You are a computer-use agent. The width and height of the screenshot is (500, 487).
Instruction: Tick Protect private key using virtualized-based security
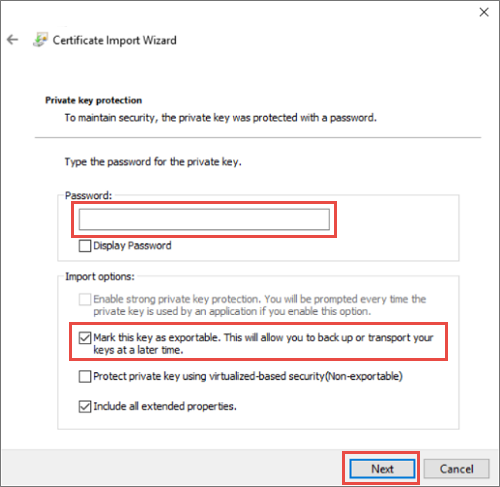[85, 376]
